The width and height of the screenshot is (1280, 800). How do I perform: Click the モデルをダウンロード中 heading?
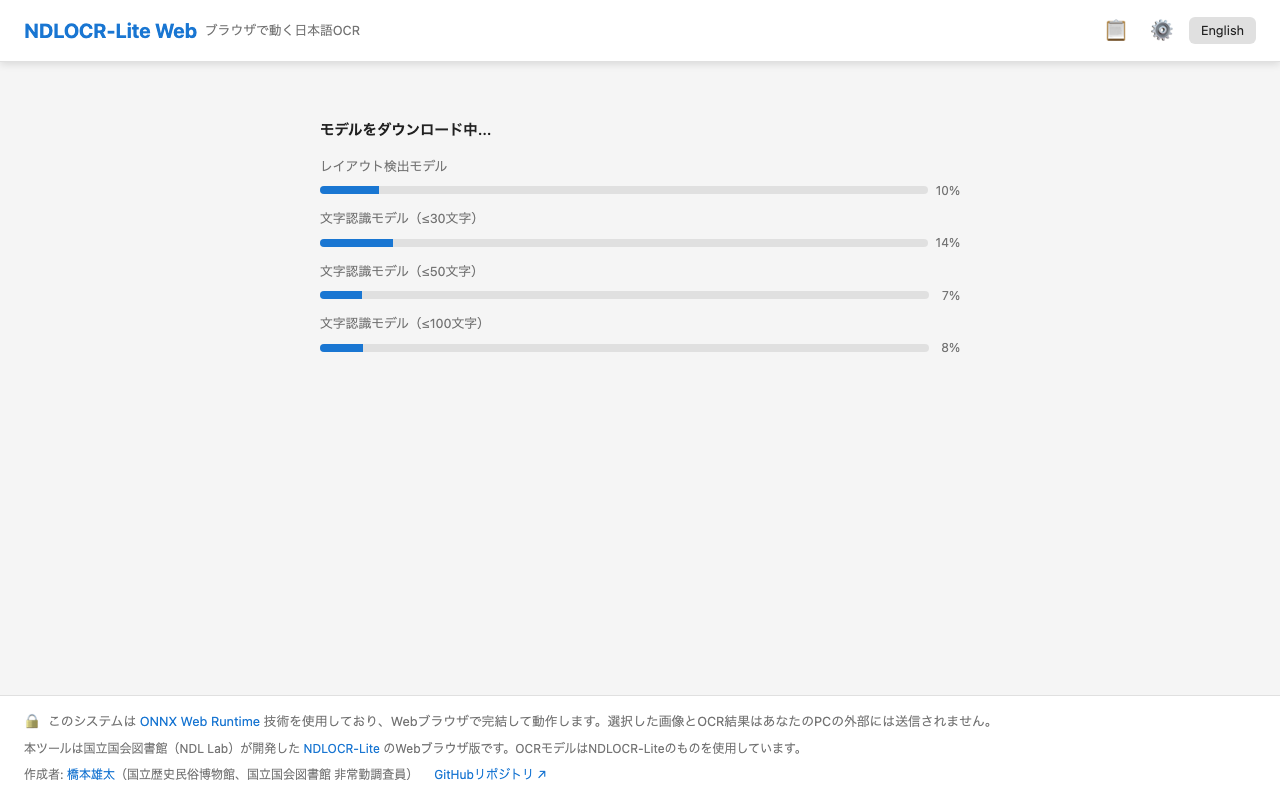405,129
